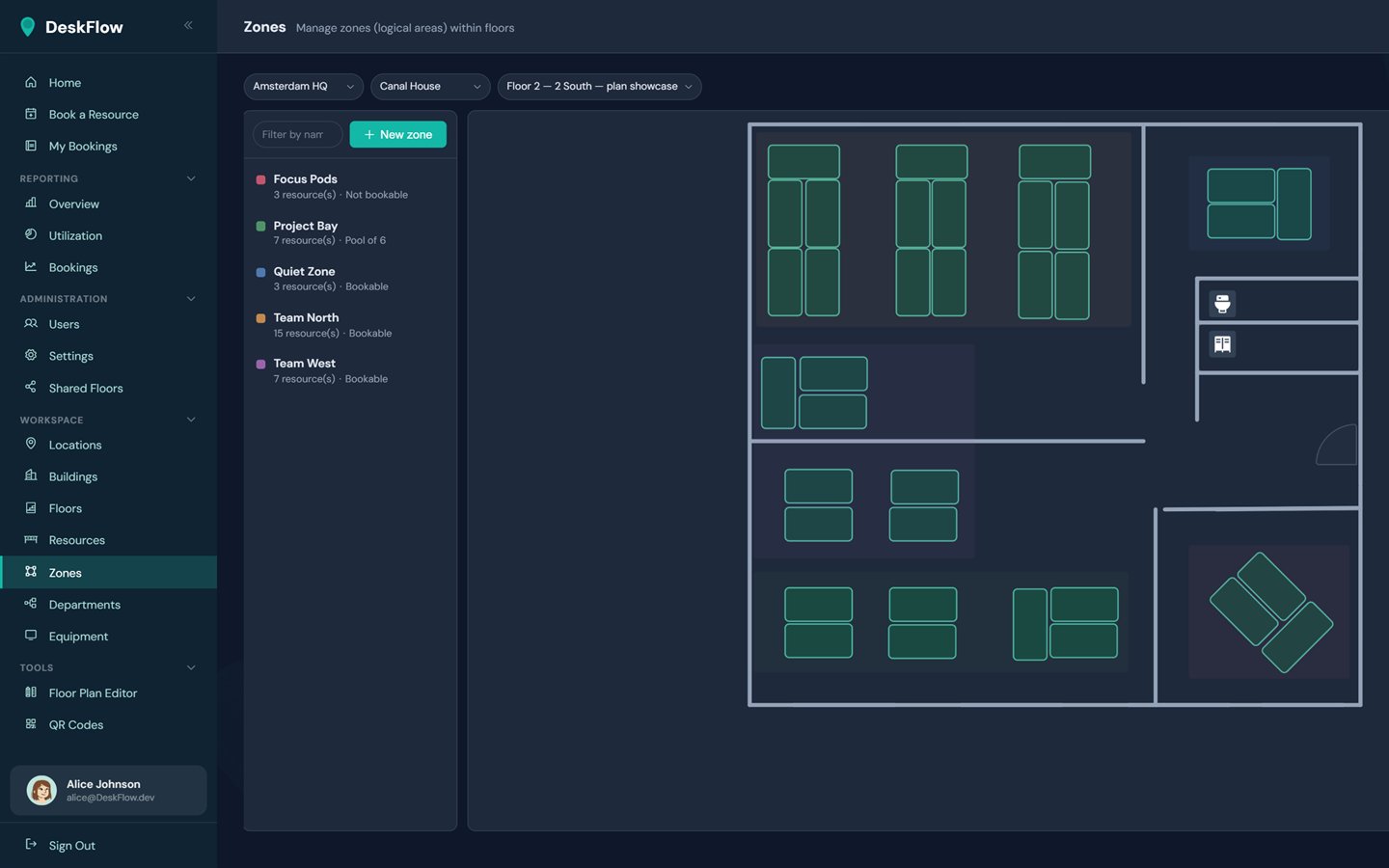This screenshot has height=868, width=1389.
Task: Click the New zone button
Action: [x=397, y=135]
